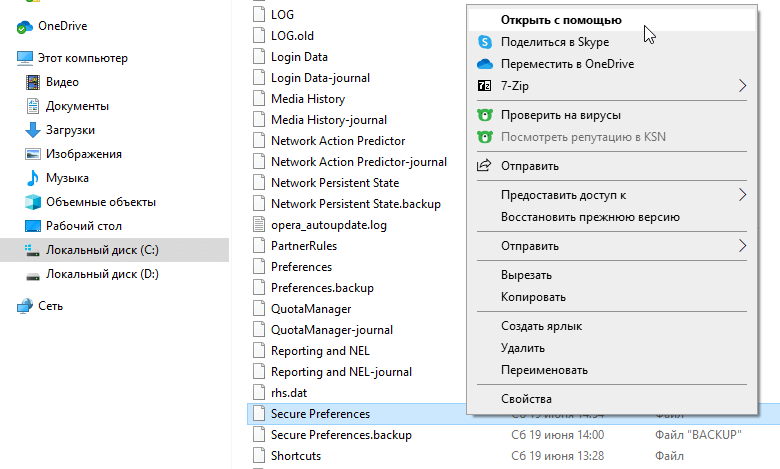Choose Открыть с помощью from context menu

[561, 19]
